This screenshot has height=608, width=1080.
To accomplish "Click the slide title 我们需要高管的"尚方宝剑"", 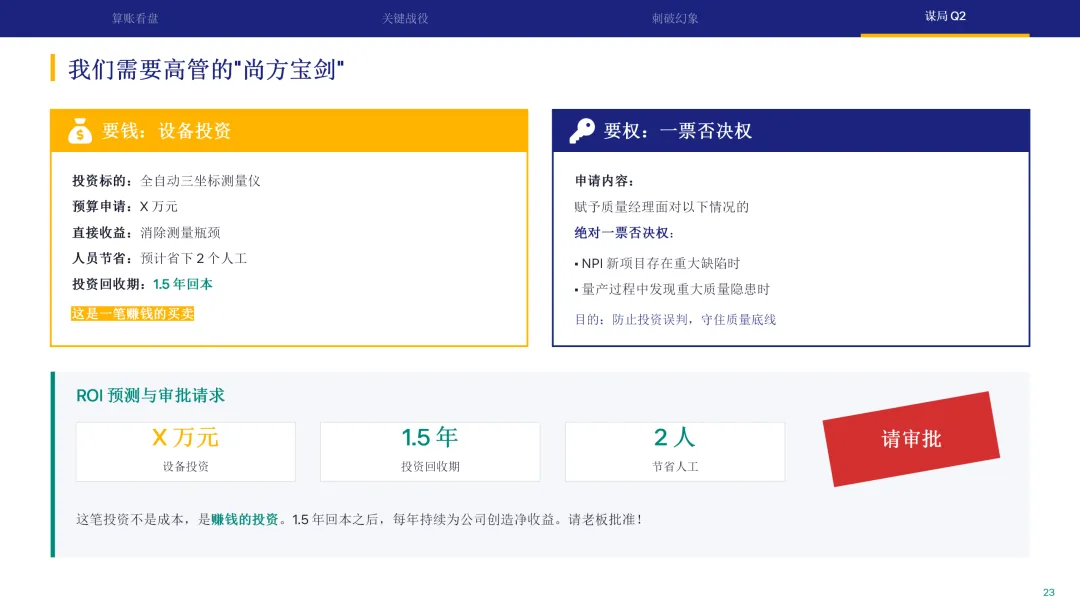I will click(x=206, y=70).
